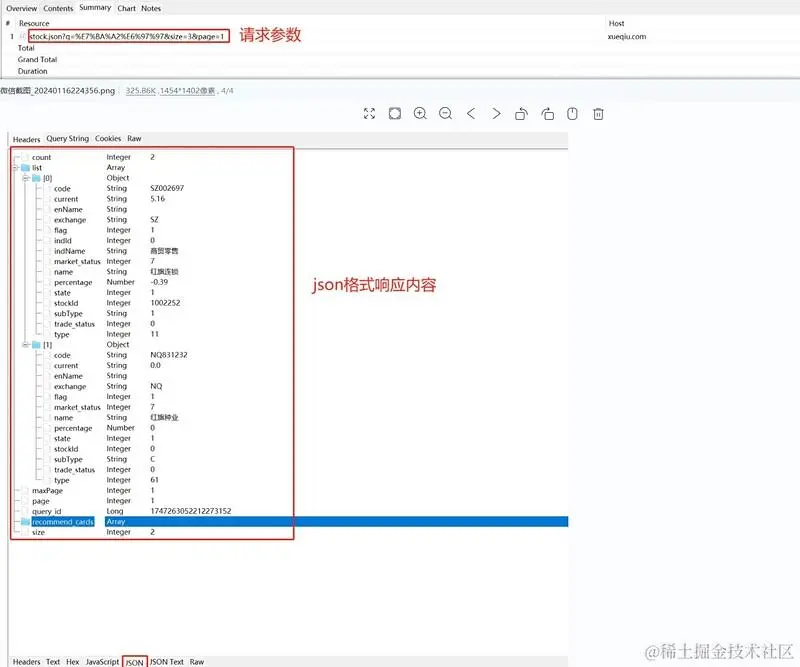Collapse the list array node

15,167
